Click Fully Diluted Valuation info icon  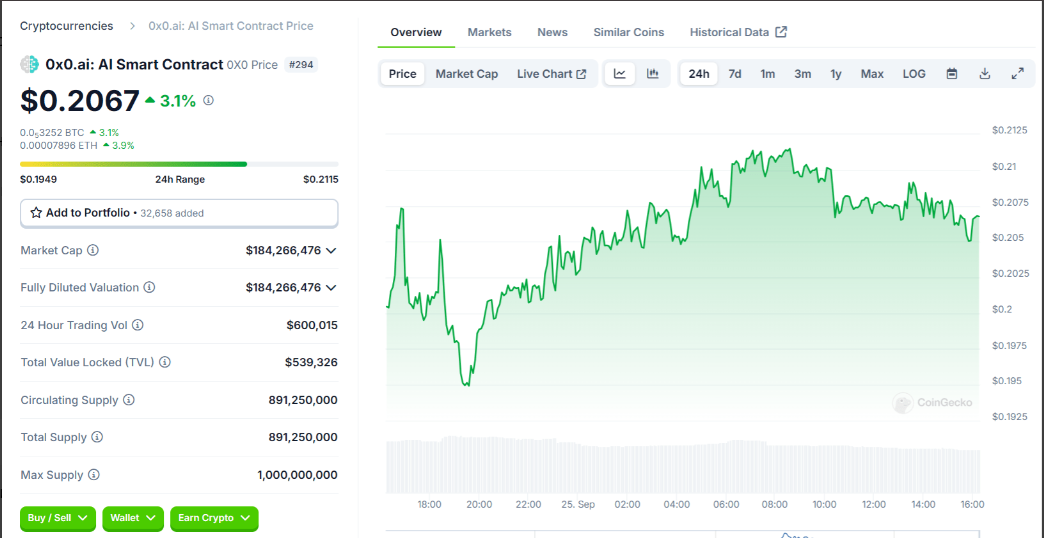click(x=150, y=288)
